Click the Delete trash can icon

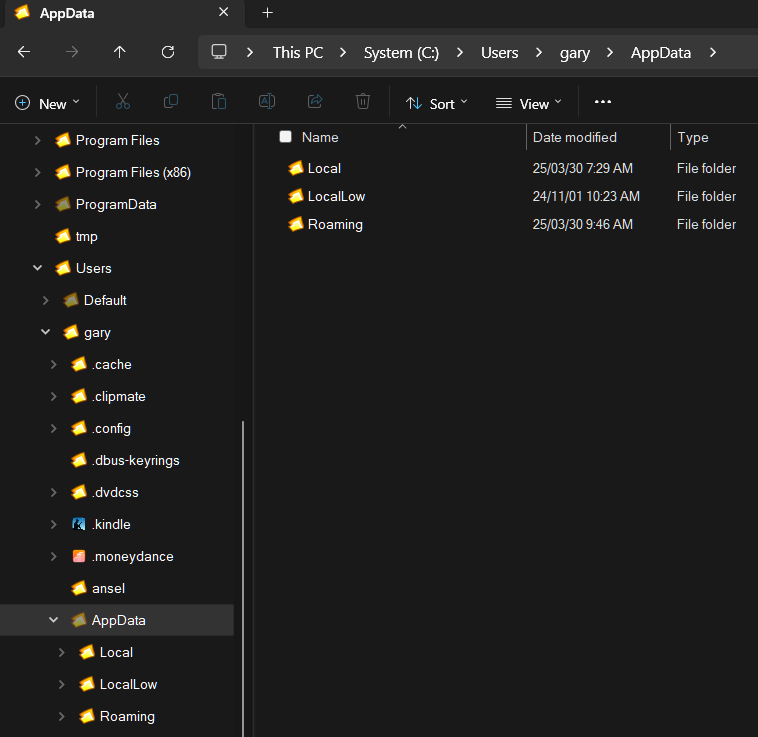(363, 102)
